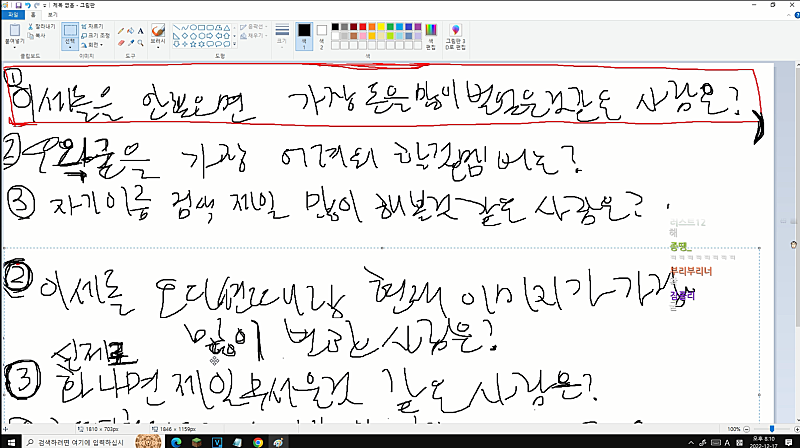Open the shape Fill (채우기) dropdown

[254, 36]
